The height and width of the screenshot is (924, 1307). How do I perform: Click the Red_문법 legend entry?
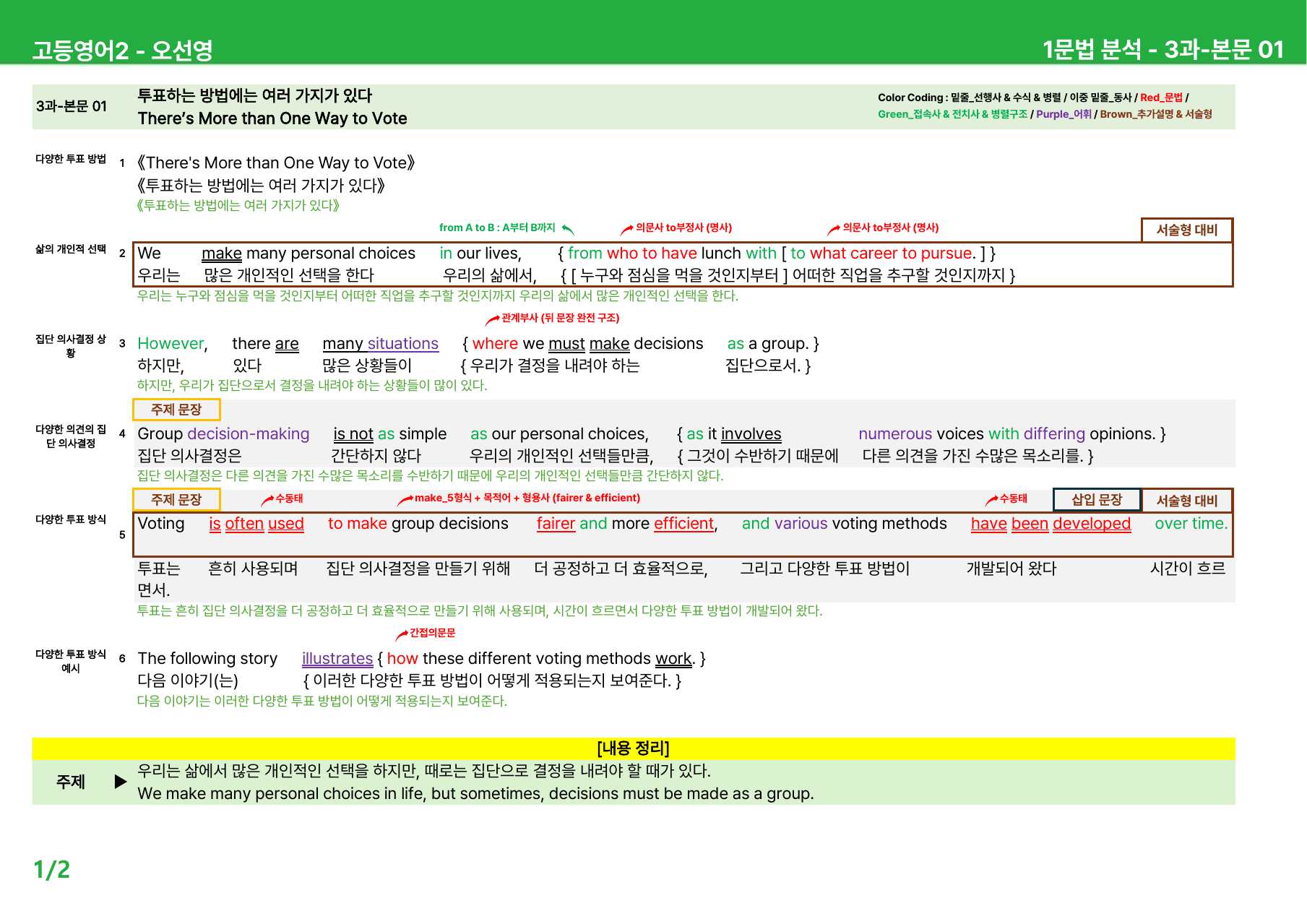click(1161, 98)
